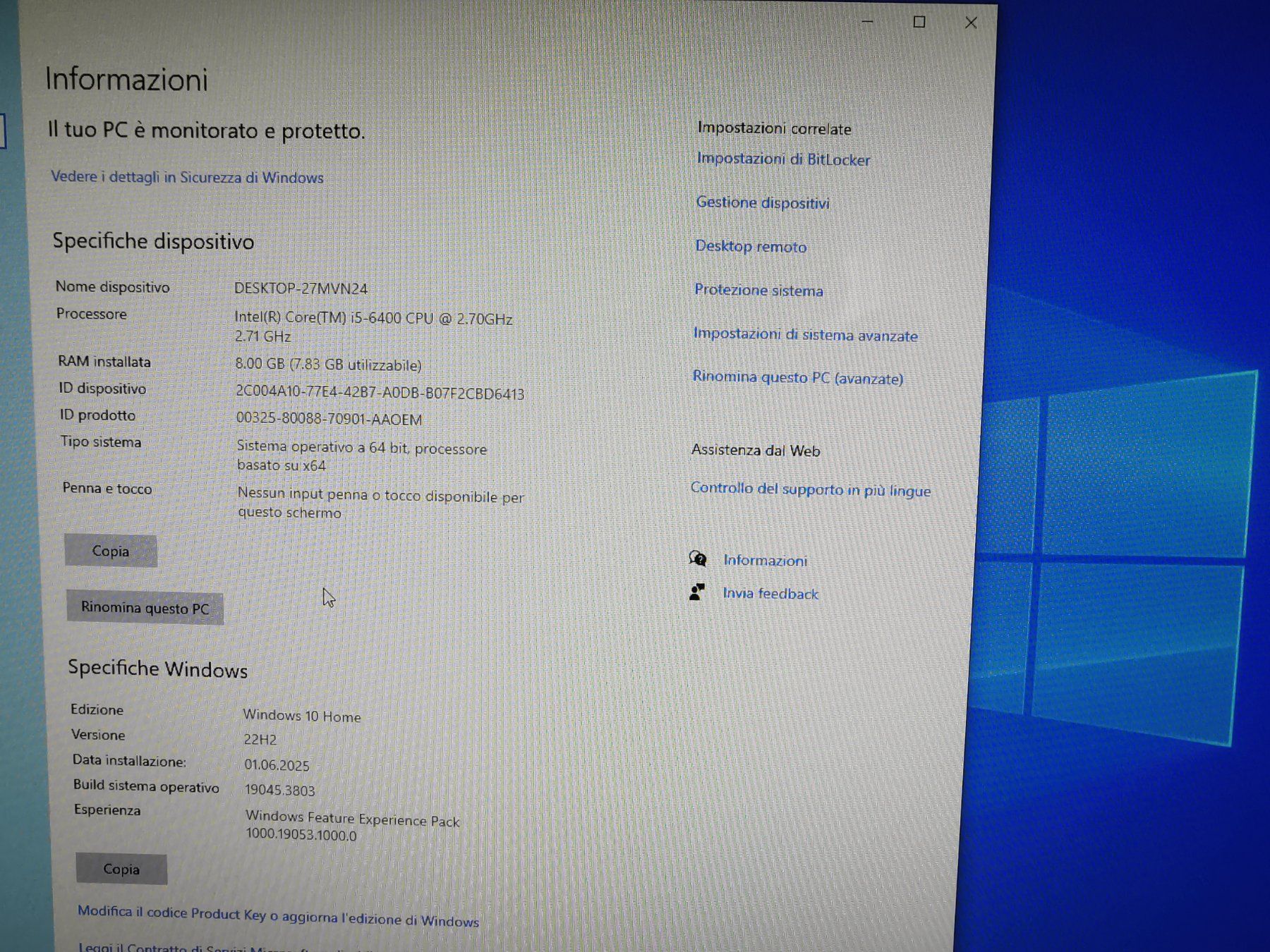1270x952 pixels.
Task: Click the Informazioni help link
Action: click(765, 561)
